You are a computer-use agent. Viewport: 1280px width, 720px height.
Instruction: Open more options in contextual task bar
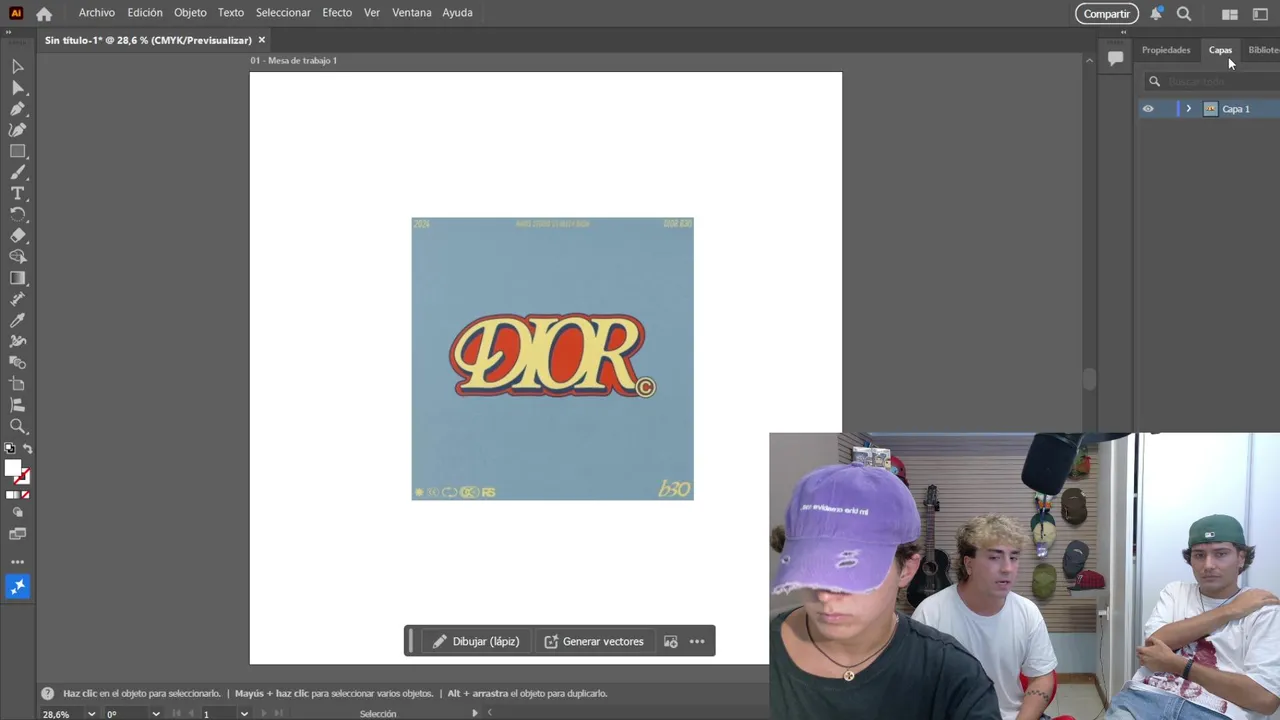[697, 642]
